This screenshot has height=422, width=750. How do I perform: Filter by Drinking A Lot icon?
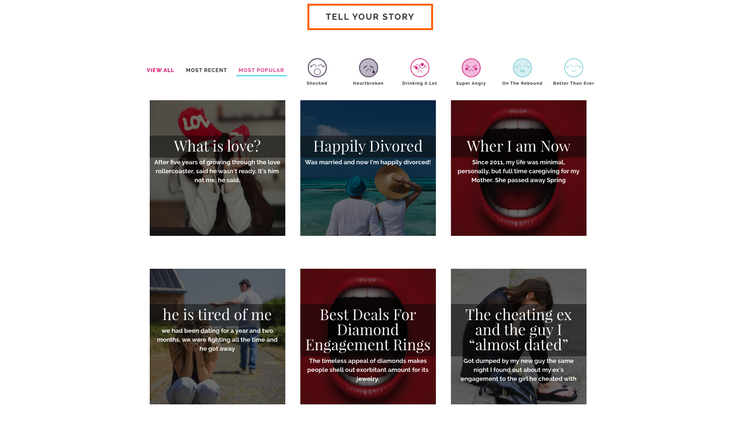419,68
